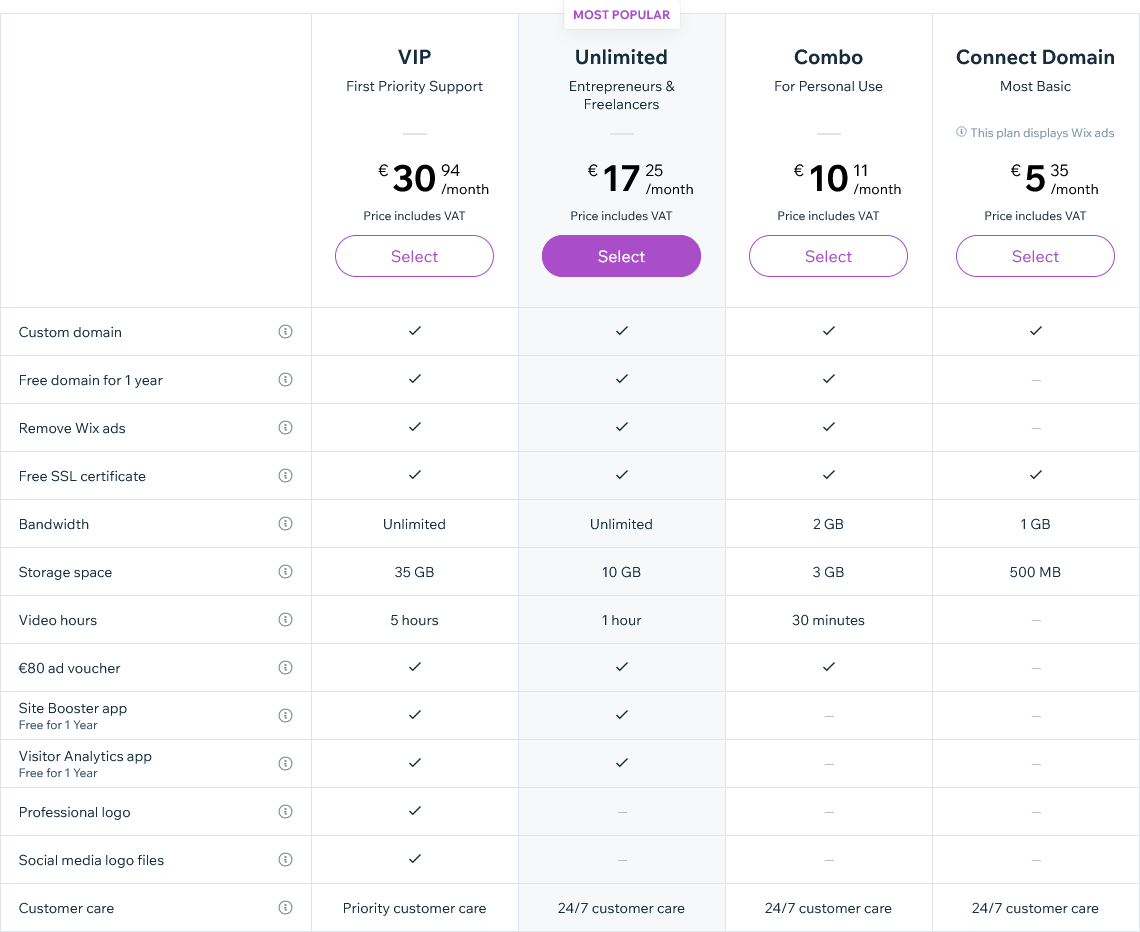This screenshot has width=1140, height=932.
Task: Select the Unlimited plan
Action: pyautogui.click(x=621, y=256)
